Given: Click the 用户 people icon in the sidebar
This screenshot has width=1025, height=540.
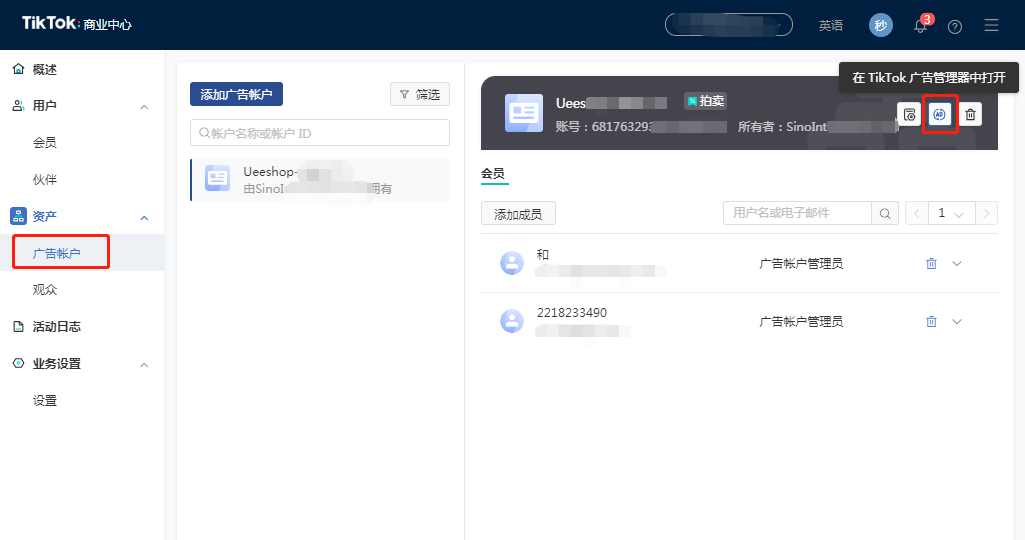Looking at the screenshot, I should (18, 105).
